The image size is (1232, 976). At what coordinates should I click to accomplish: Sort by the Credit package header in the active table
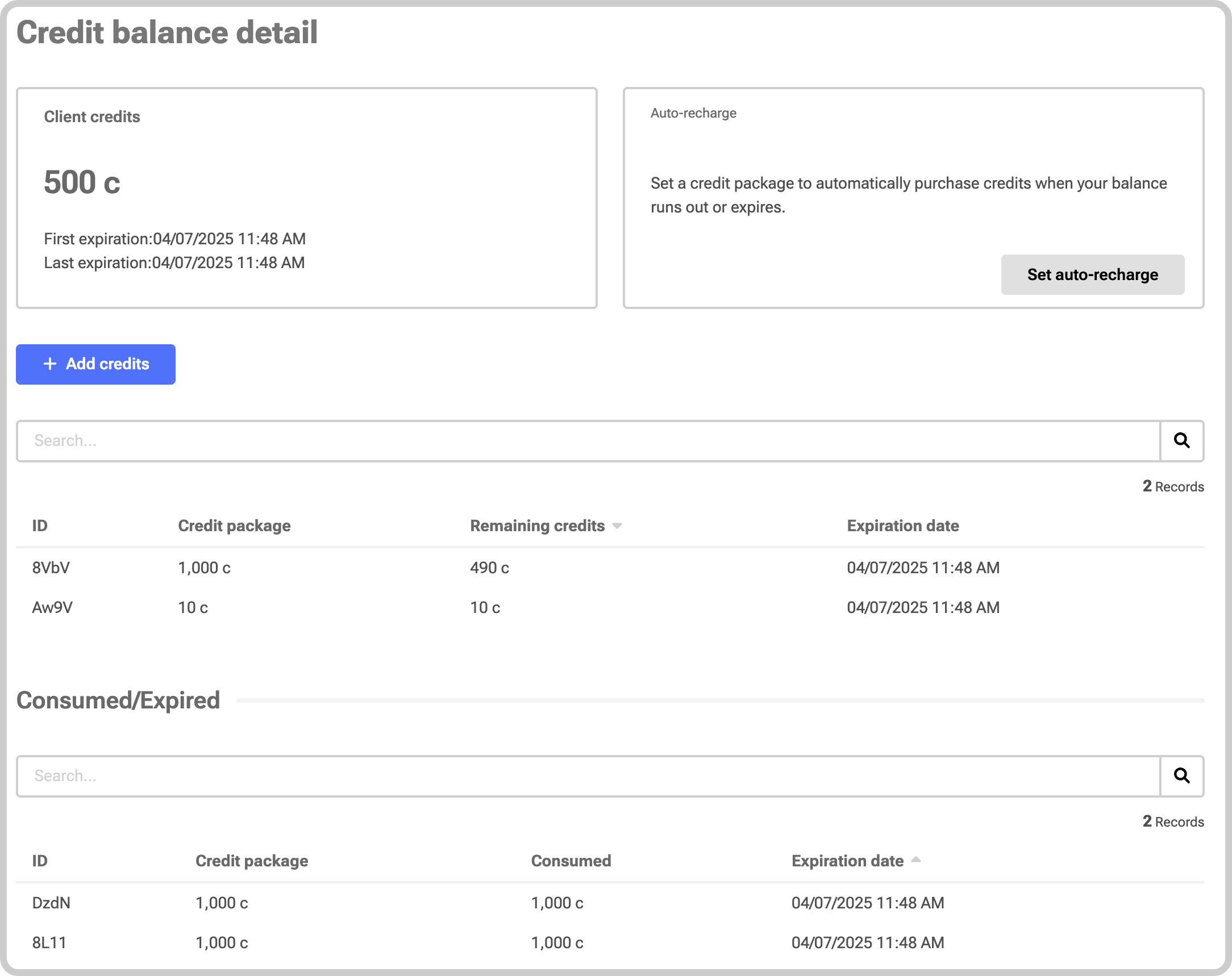pyautogui.click(x=234, y=525)
